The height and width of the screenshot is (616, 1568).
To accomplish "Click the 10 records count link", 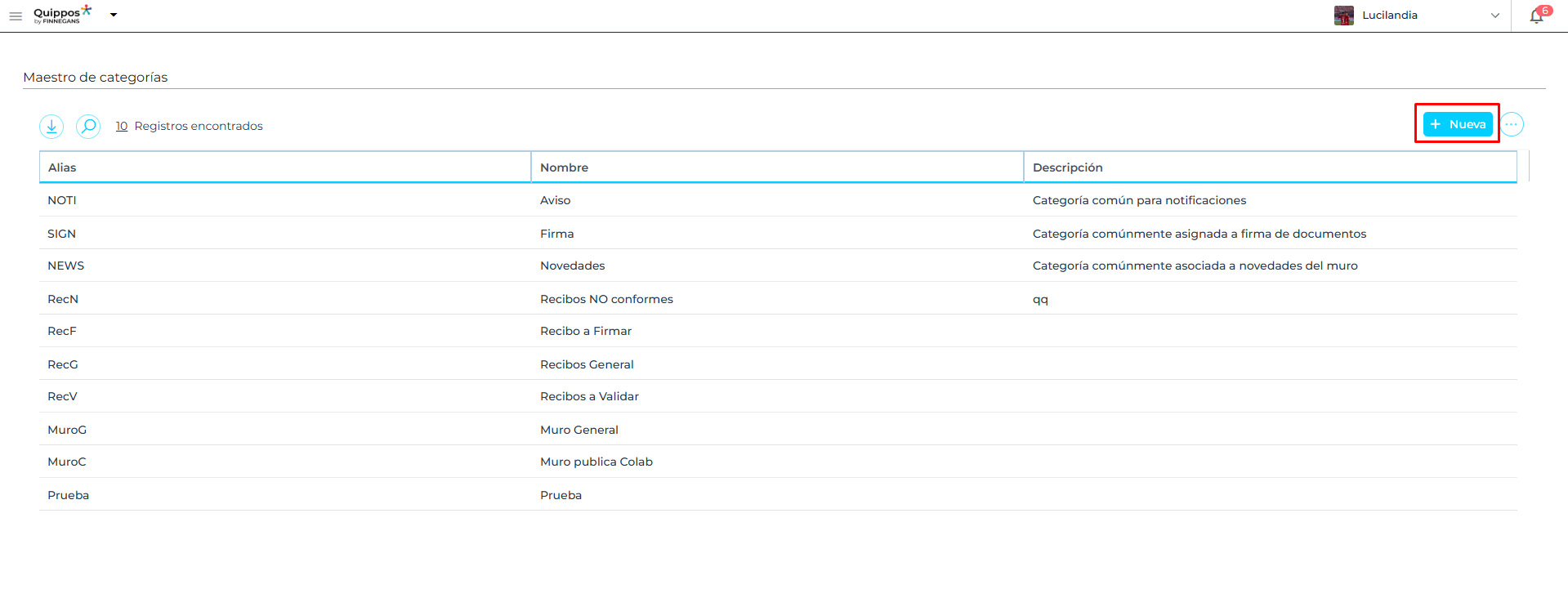I will pos(122,126).
